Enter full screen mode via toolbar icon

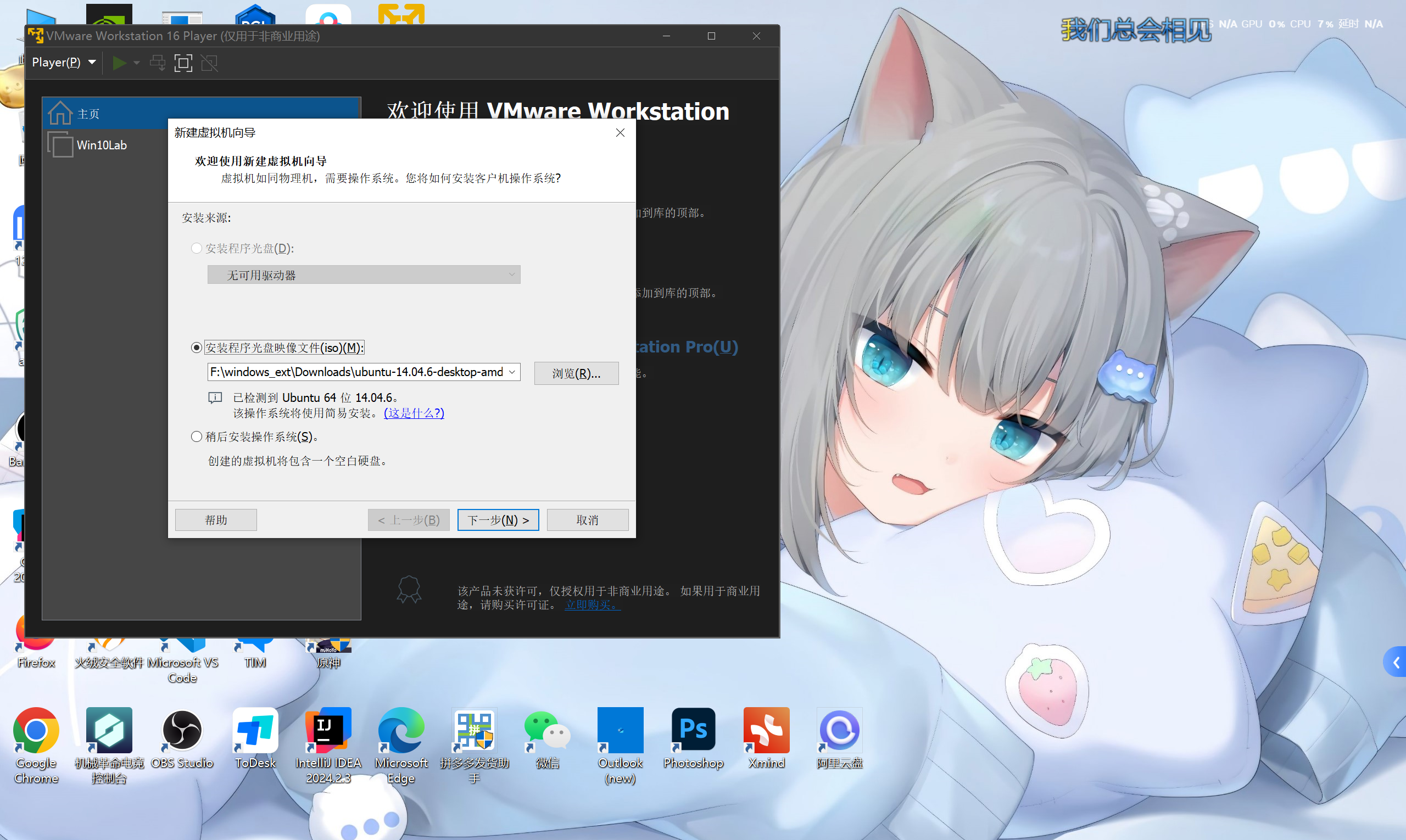click(x=183, y=63)
